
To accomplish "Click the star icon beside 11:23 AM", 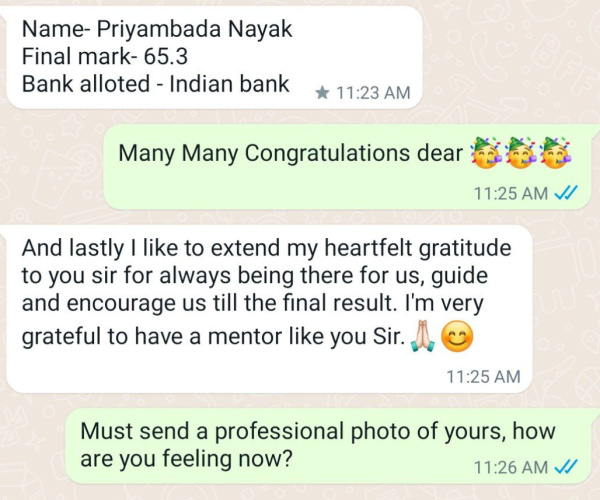I will pyautogui.click(x=323, y=92).
